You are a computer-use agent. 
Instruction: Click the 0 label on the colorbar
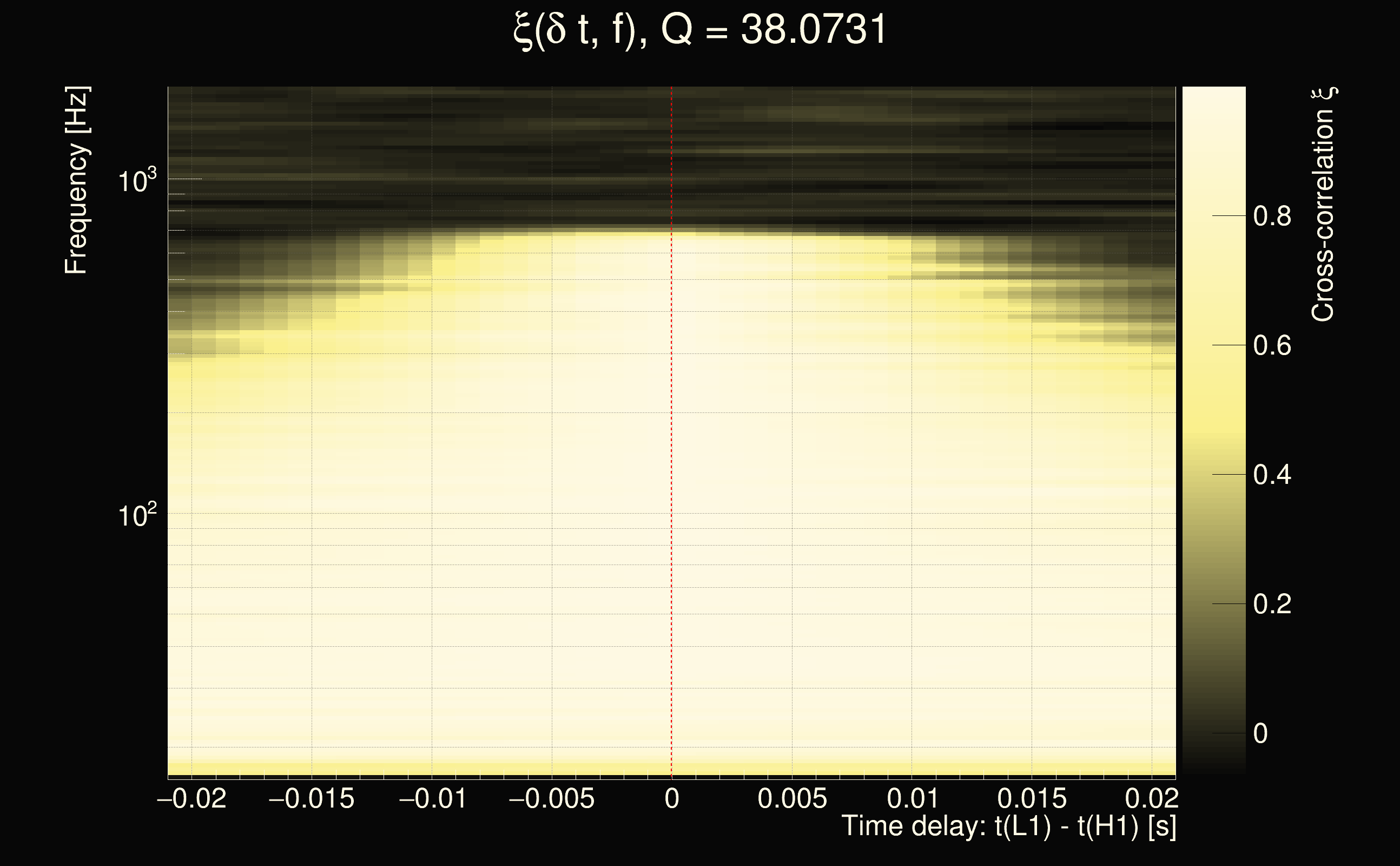(1260, 734)
